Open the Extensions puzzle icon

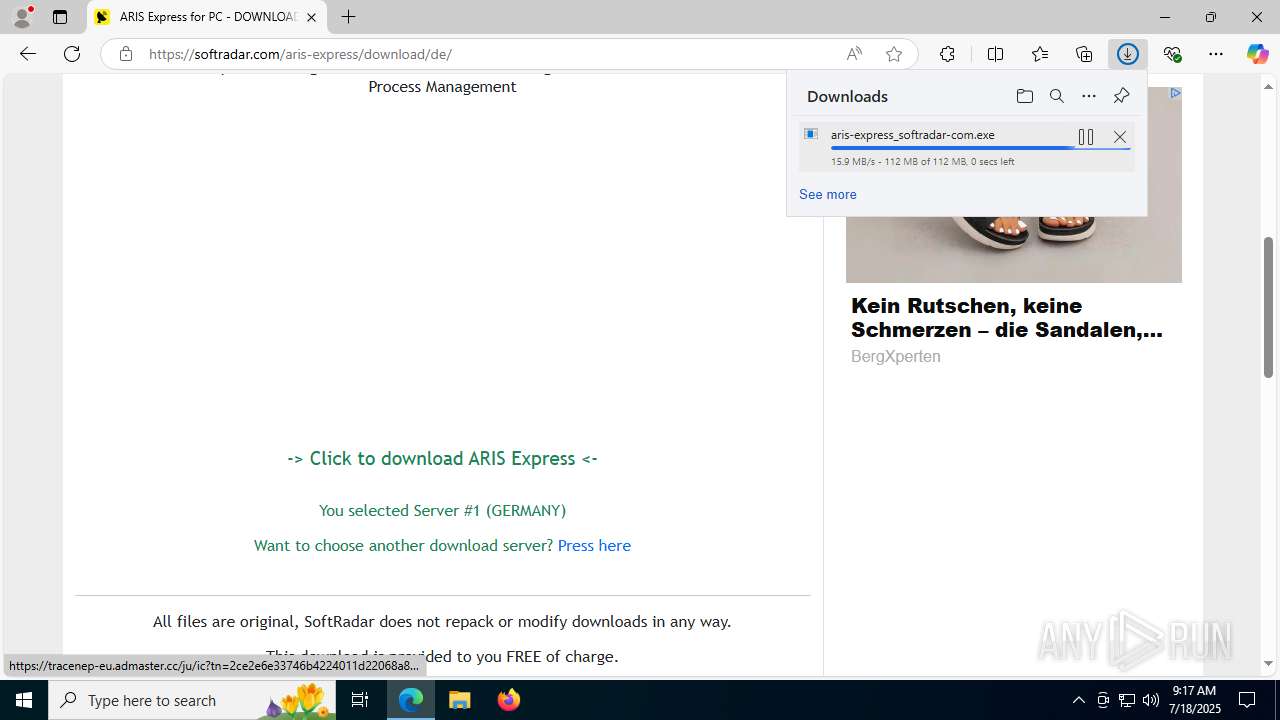point(947,54)
